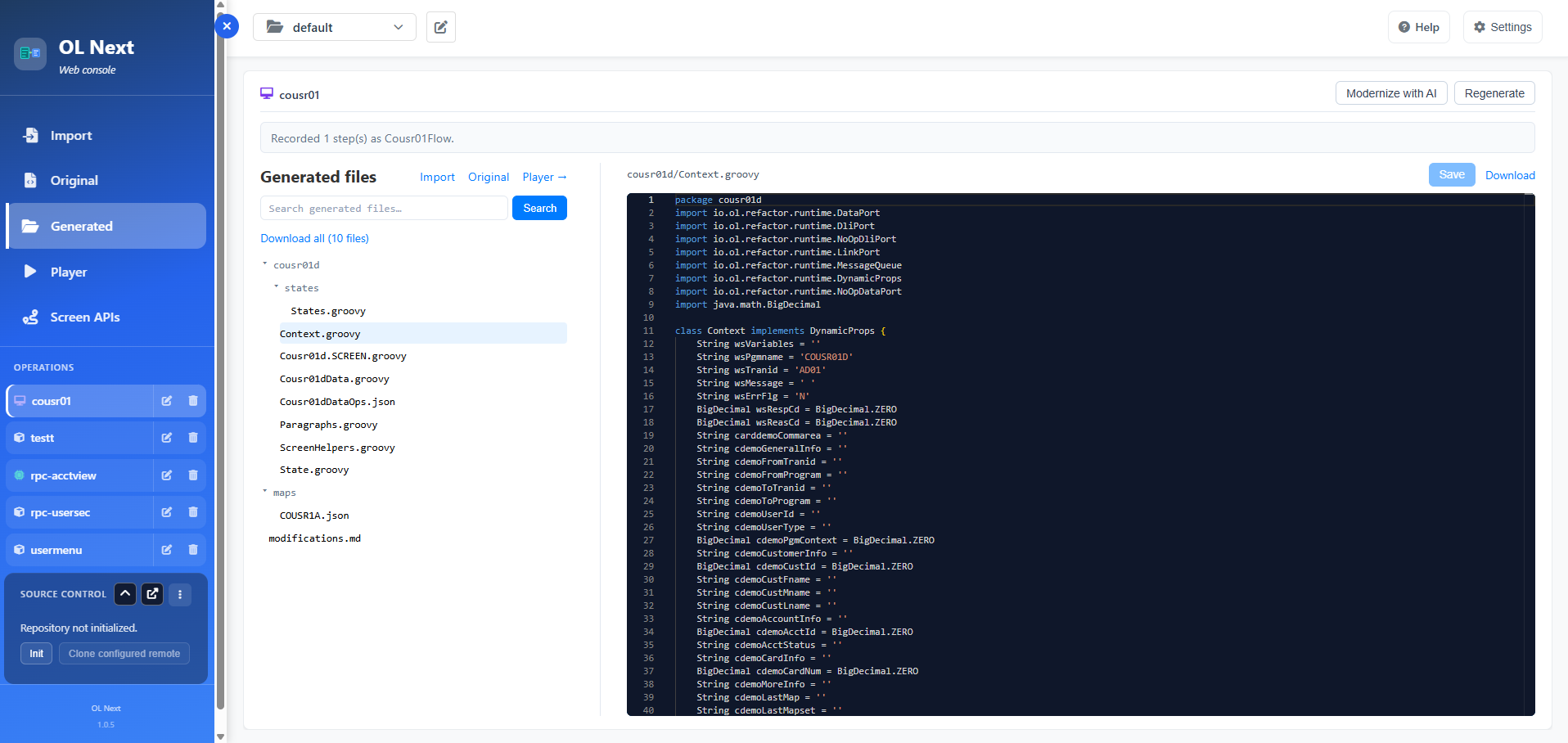Open Paragraphs.groovy in the file tree
1568x743 pixels.
[x=328, y=425]
